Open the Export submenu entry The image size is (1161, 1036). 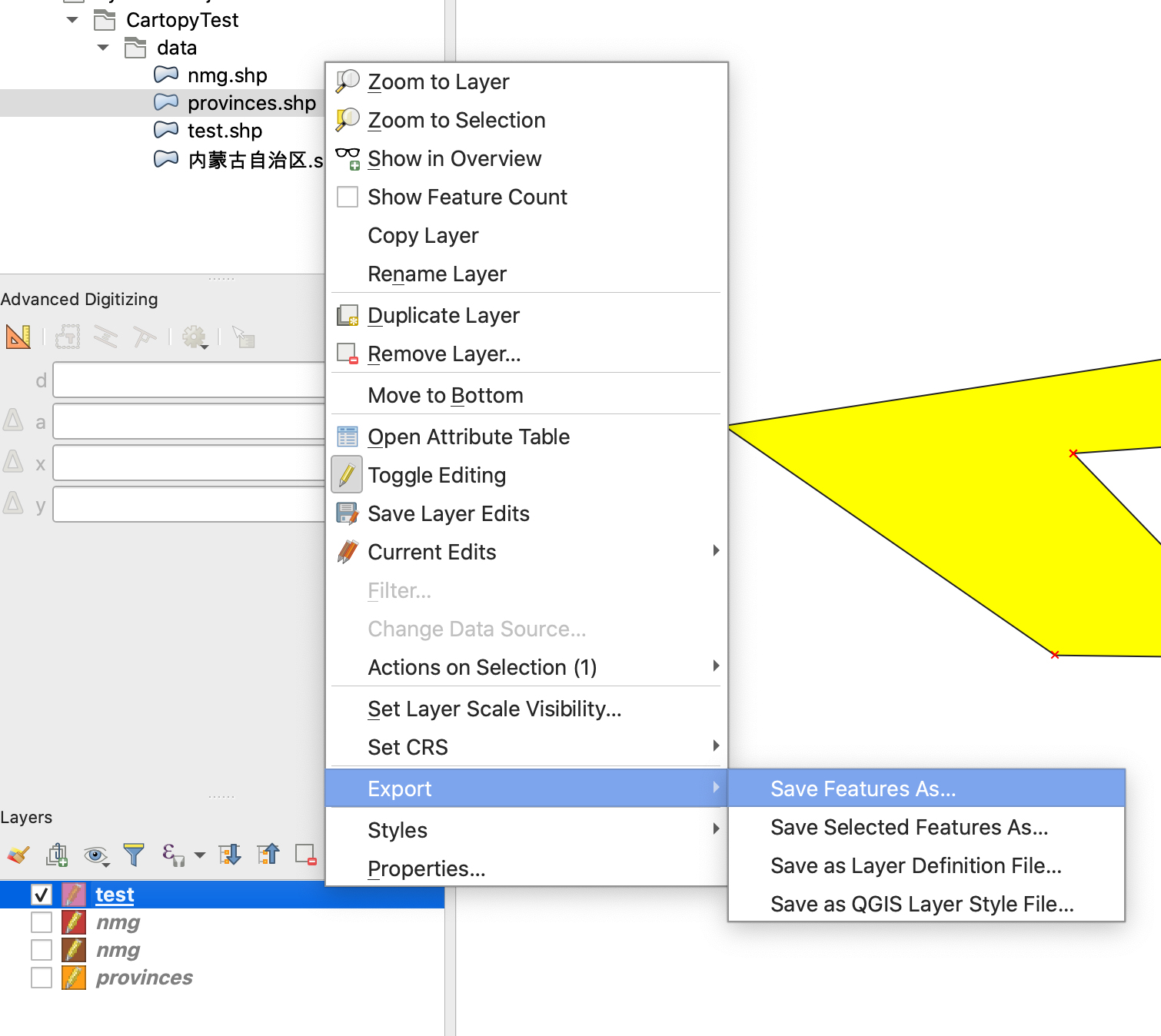click(526, 789)
